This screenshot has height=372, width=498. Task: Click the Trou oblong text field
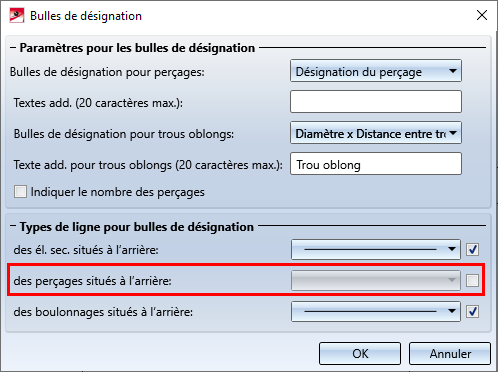click(x=376, y=164)
